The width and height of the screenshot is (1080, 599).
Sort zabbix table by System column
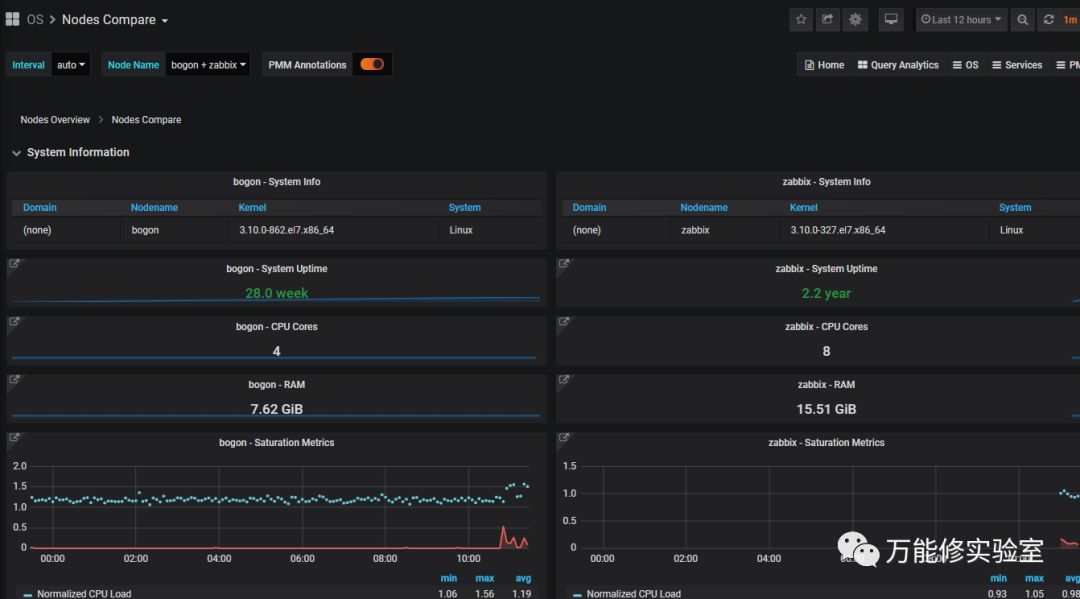click(1015, 207)
